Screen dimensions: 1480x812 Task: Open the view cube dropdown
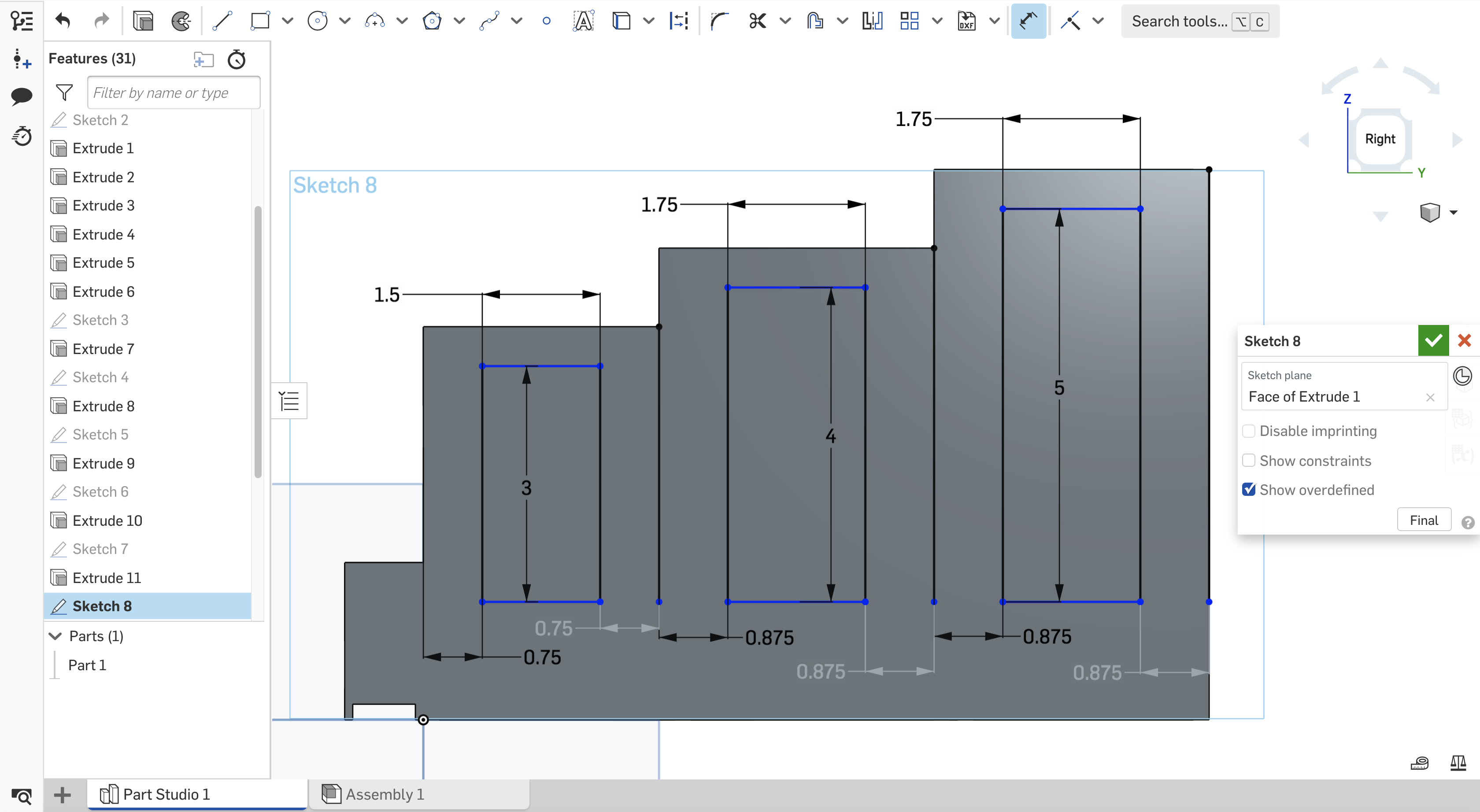point(1454,212)
